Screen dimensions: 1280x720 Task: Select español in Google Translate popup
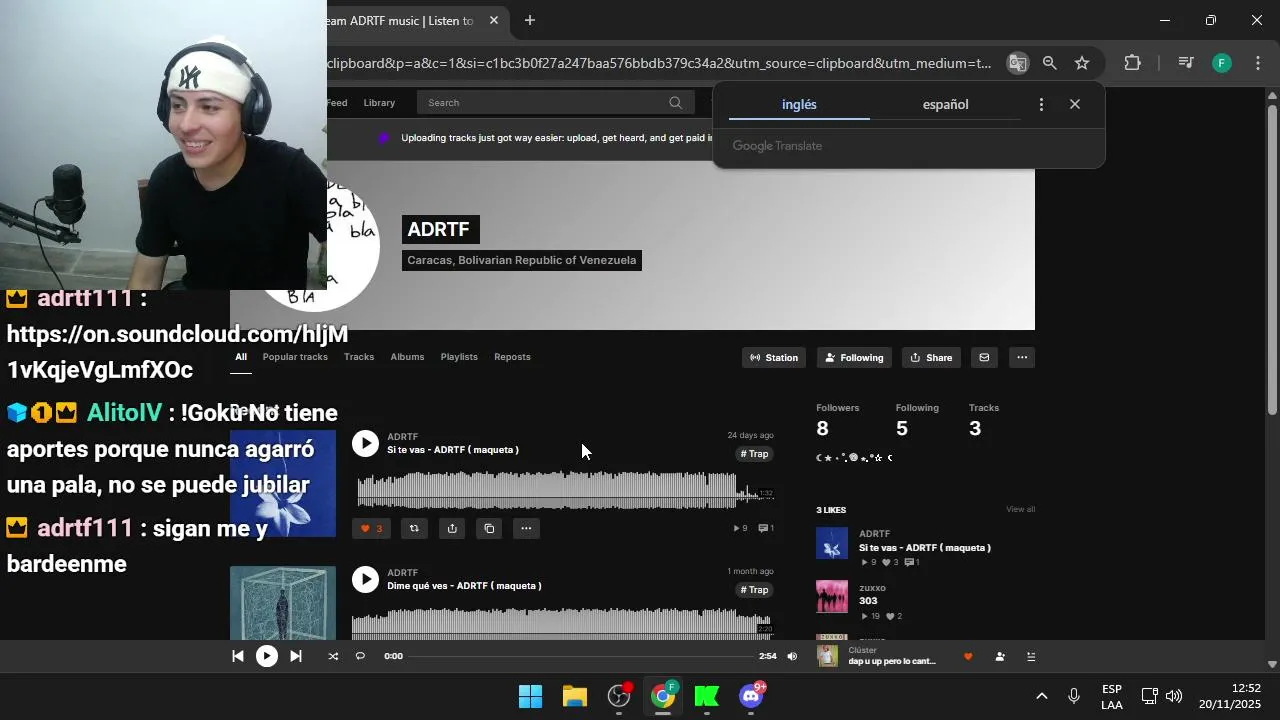[945, 104]
